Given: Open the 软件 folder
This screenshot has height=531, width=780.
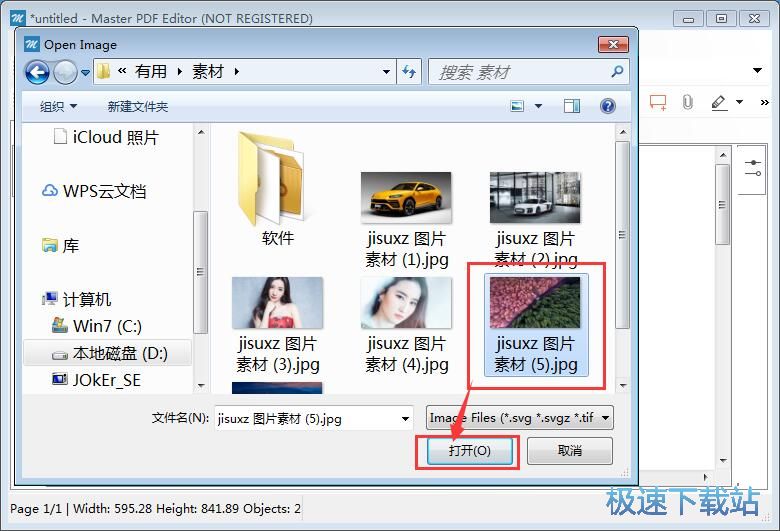Looking at the screenshot, I should point(278,189).
